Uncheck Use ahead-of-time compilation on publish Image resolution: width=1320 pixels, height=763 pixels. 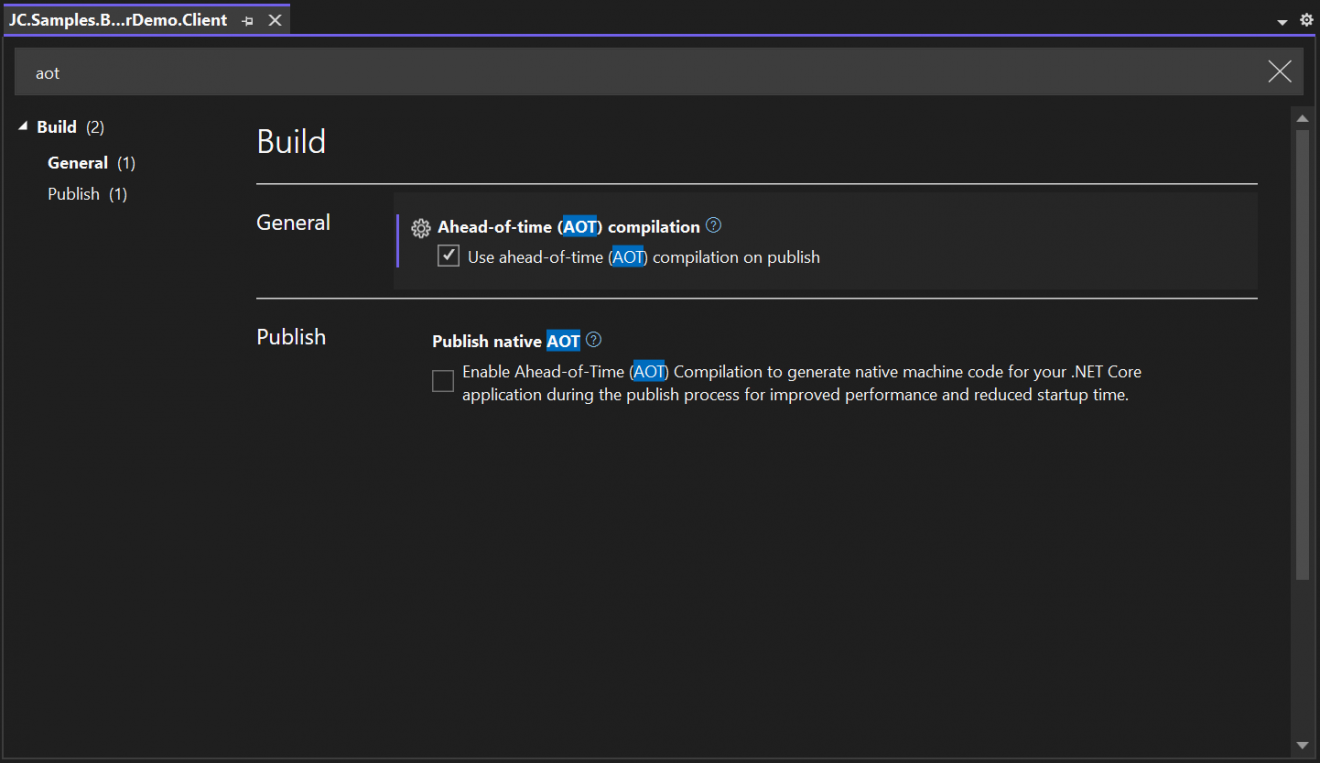click(x=449, y=257)
